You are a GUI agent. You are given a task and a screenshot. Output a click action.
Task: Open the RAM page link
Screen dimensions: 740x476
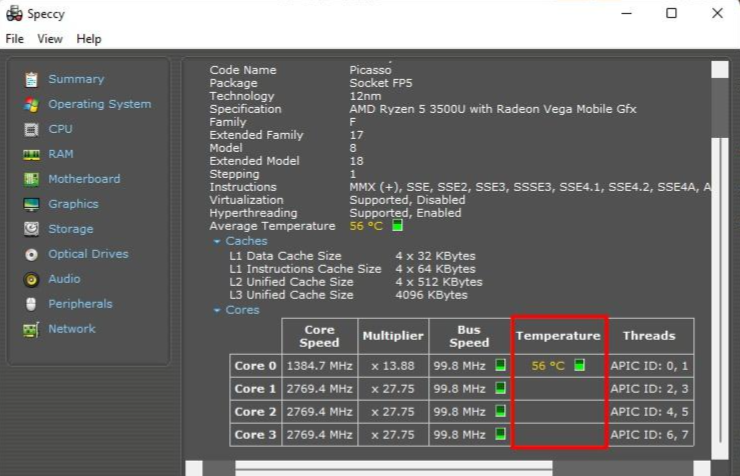(x=61, y=154)
